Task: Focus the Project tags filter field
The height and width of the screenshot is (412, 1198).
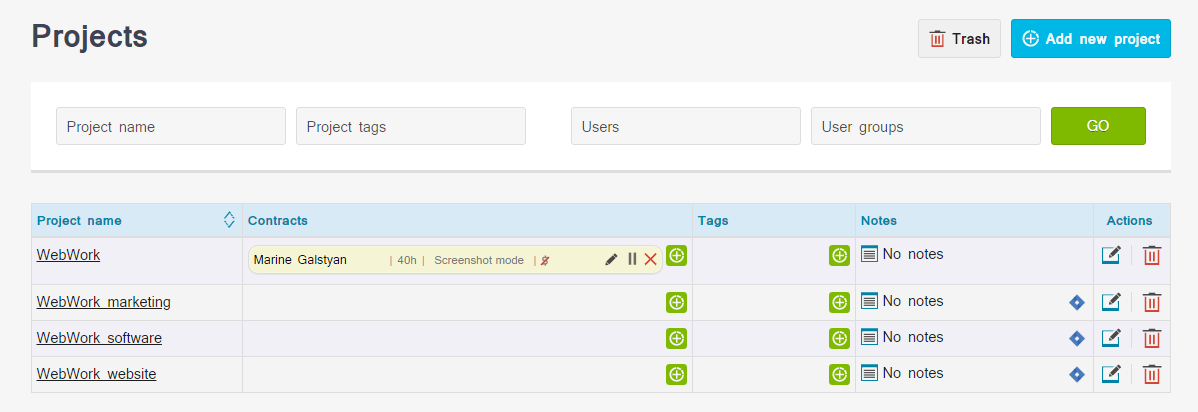Action: click(410, 126)
